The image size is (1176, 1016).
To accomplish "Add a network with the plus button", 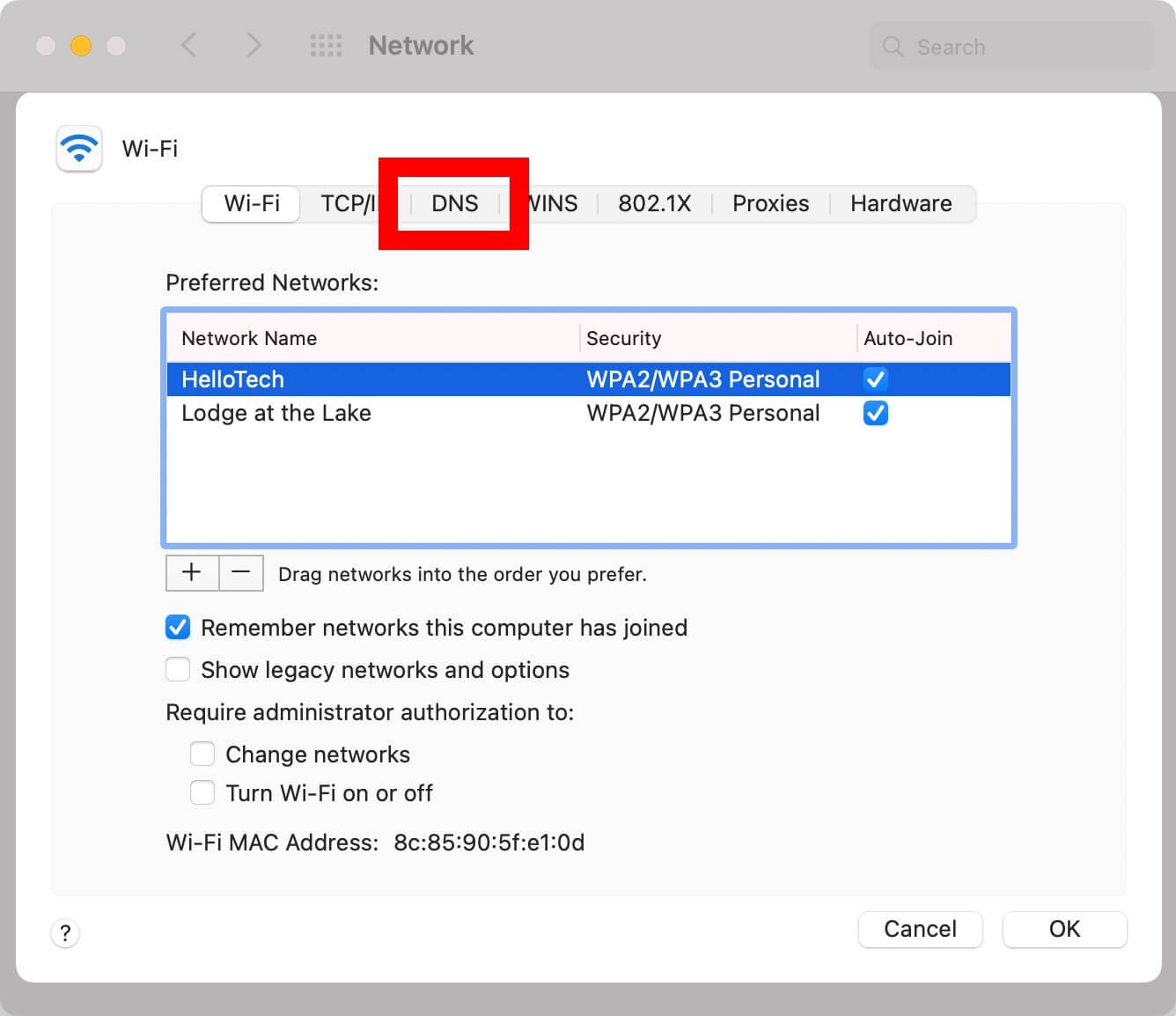I will (191, 573).
